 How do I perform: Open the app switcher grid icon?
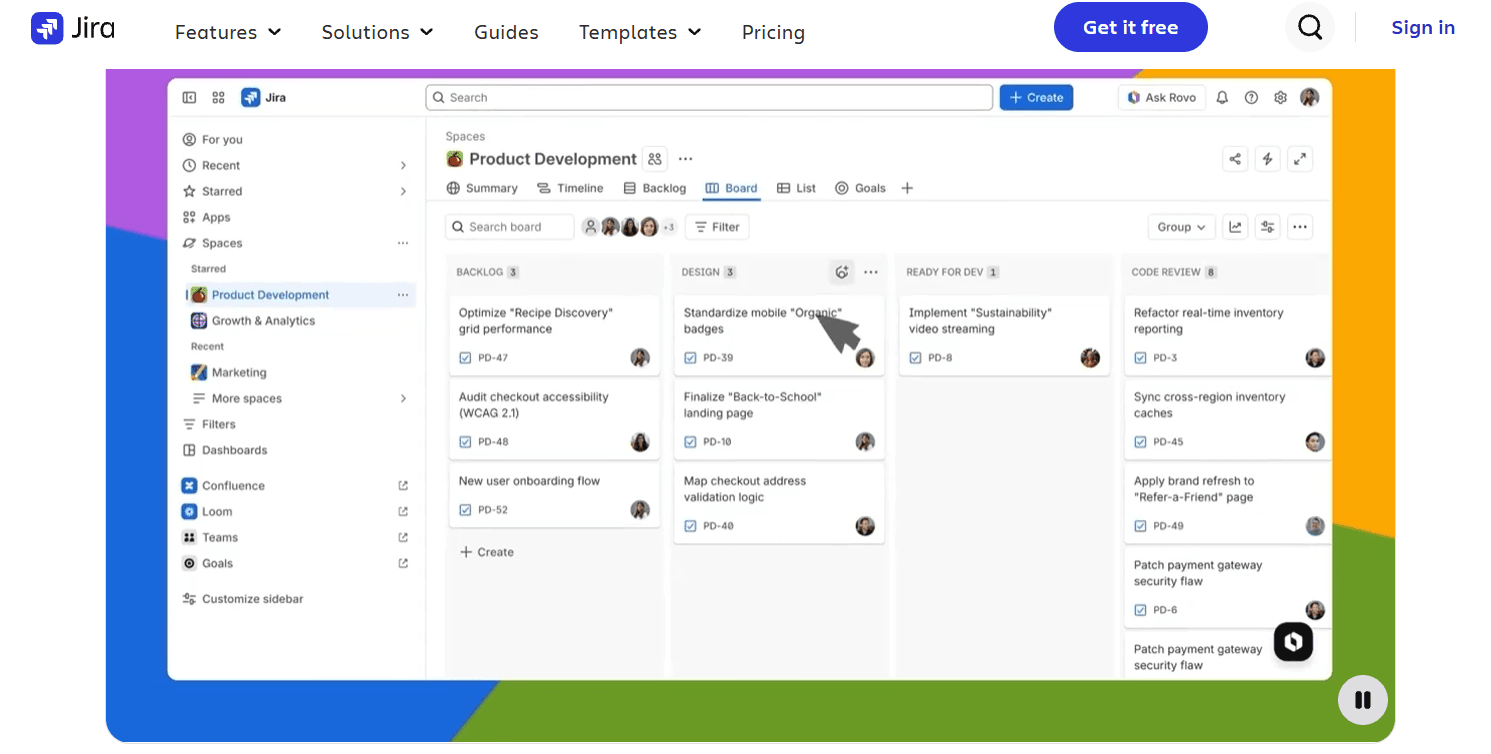[219, 97]
